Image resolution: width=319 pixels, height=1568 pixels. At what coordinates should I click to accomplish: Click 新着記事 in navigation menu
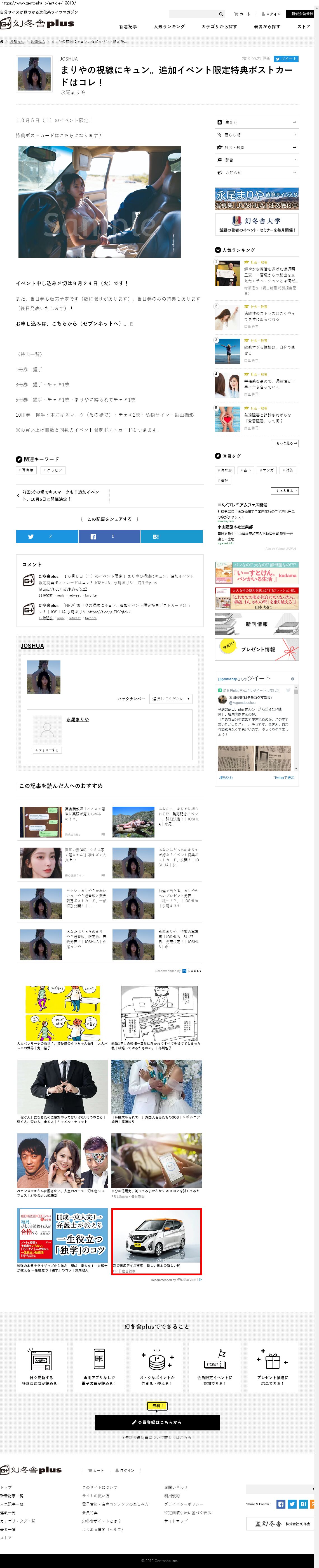[128, 27]
